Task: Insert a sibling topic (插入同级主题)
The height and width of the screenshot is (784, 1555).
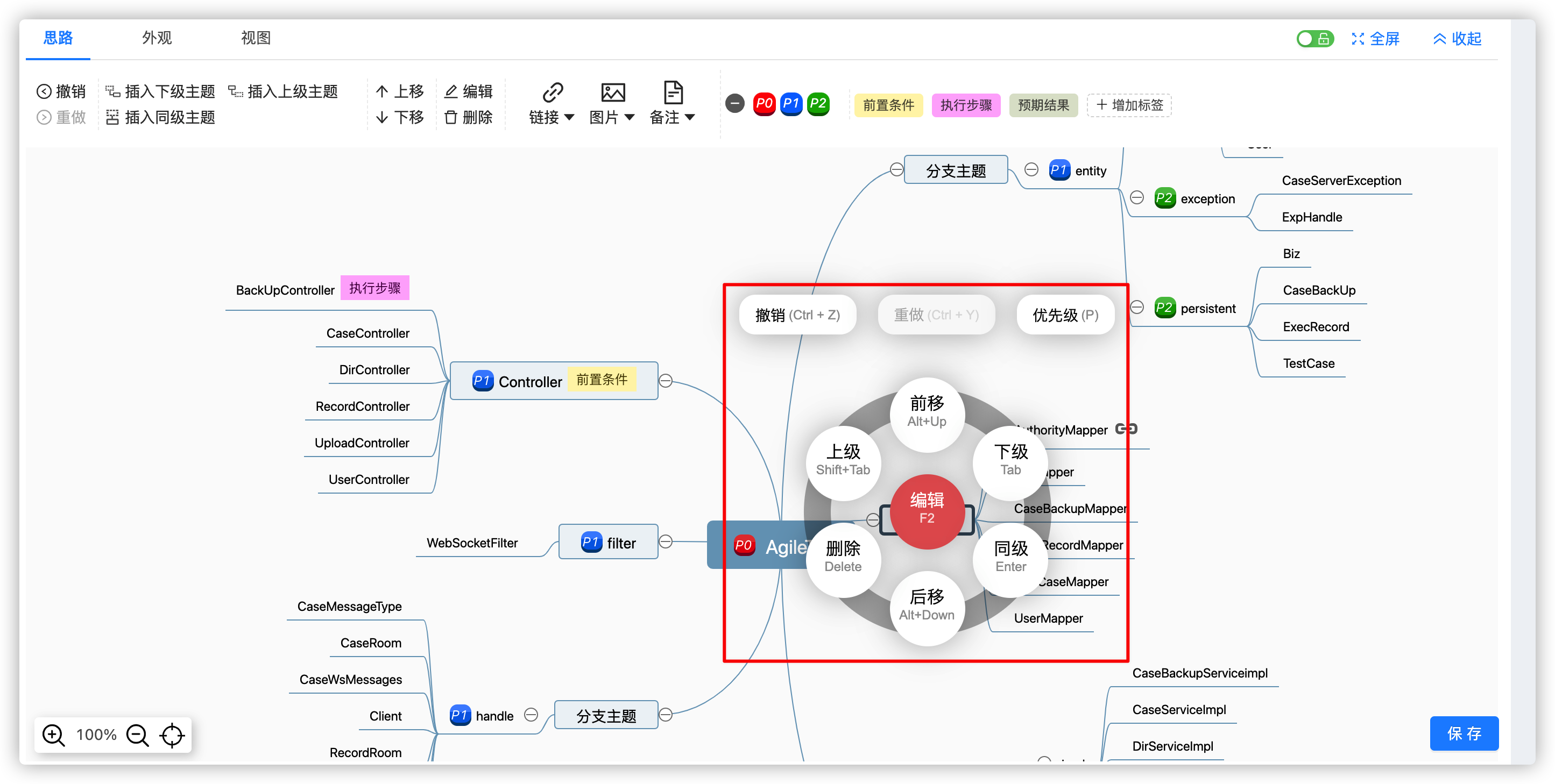Action: (160, 117)
